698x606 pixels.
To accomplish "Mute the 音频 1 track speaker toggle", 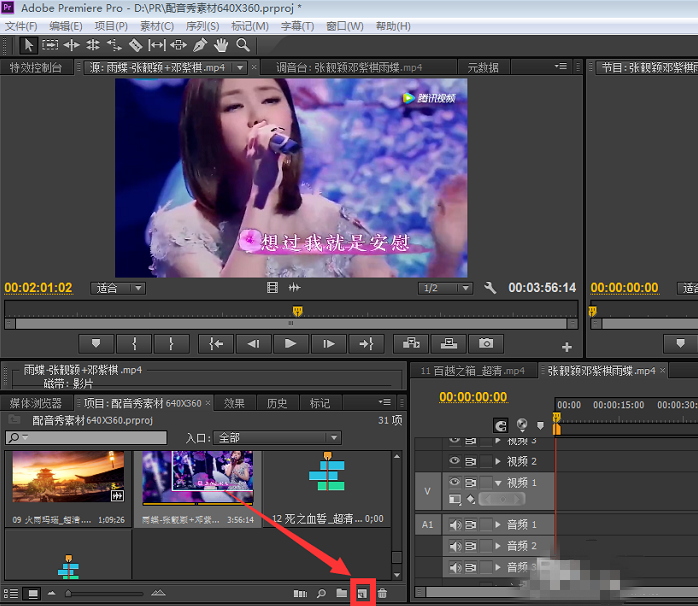I will coord(455,524).
